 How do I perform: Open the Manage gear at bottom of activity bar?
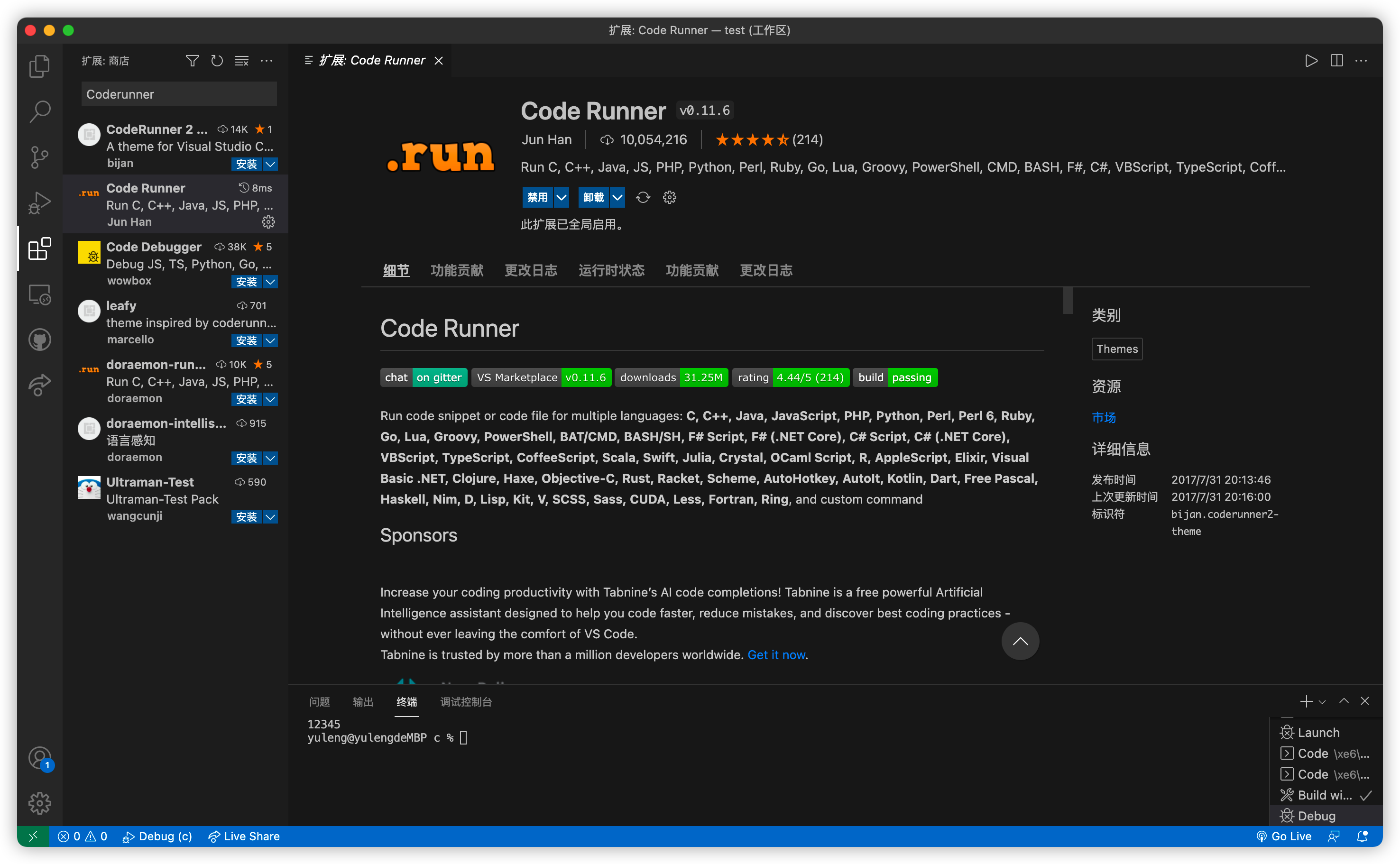(39, 803)
